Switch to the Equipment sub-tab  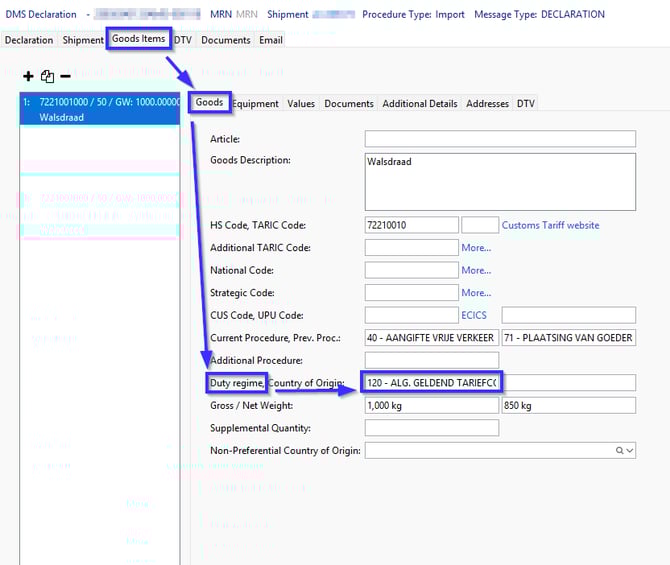tap(255, 103)
